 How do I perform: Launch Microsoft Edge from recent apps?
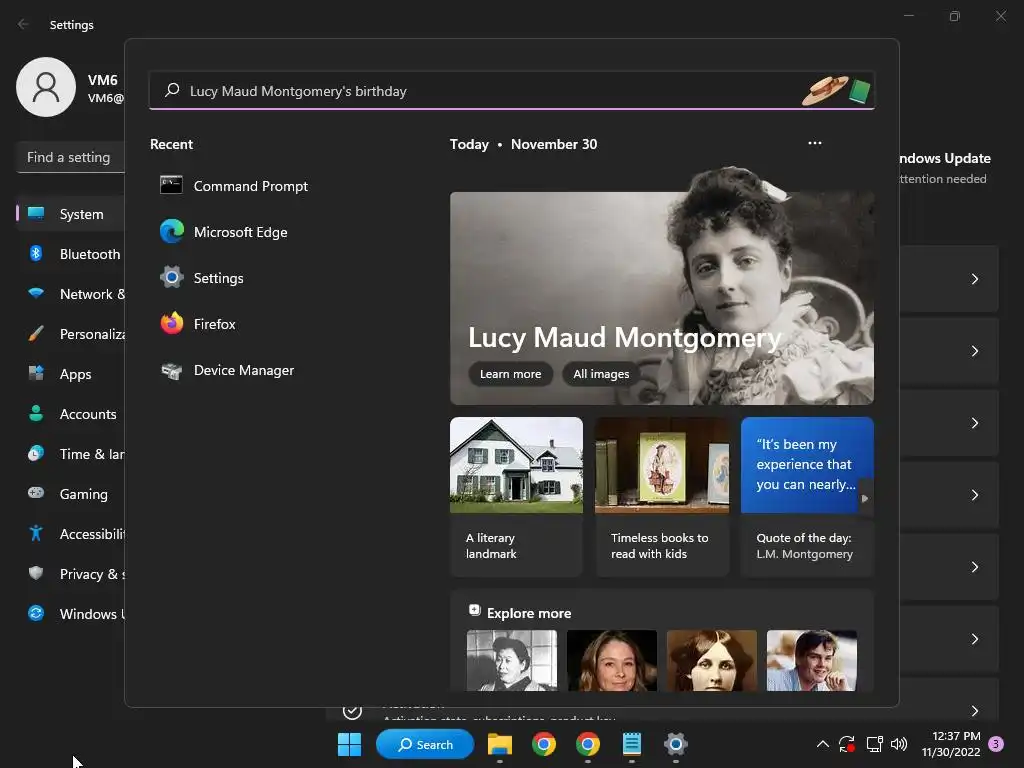pyautogui.click(x=224, y=232)
